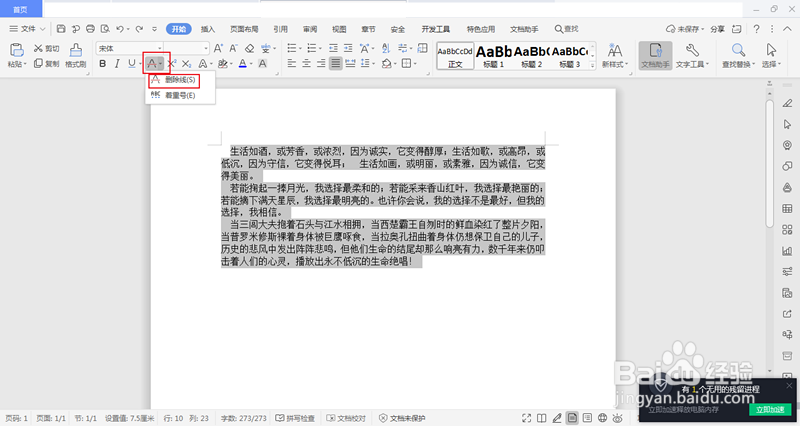
Task: Center align the text
Action: 306,64
